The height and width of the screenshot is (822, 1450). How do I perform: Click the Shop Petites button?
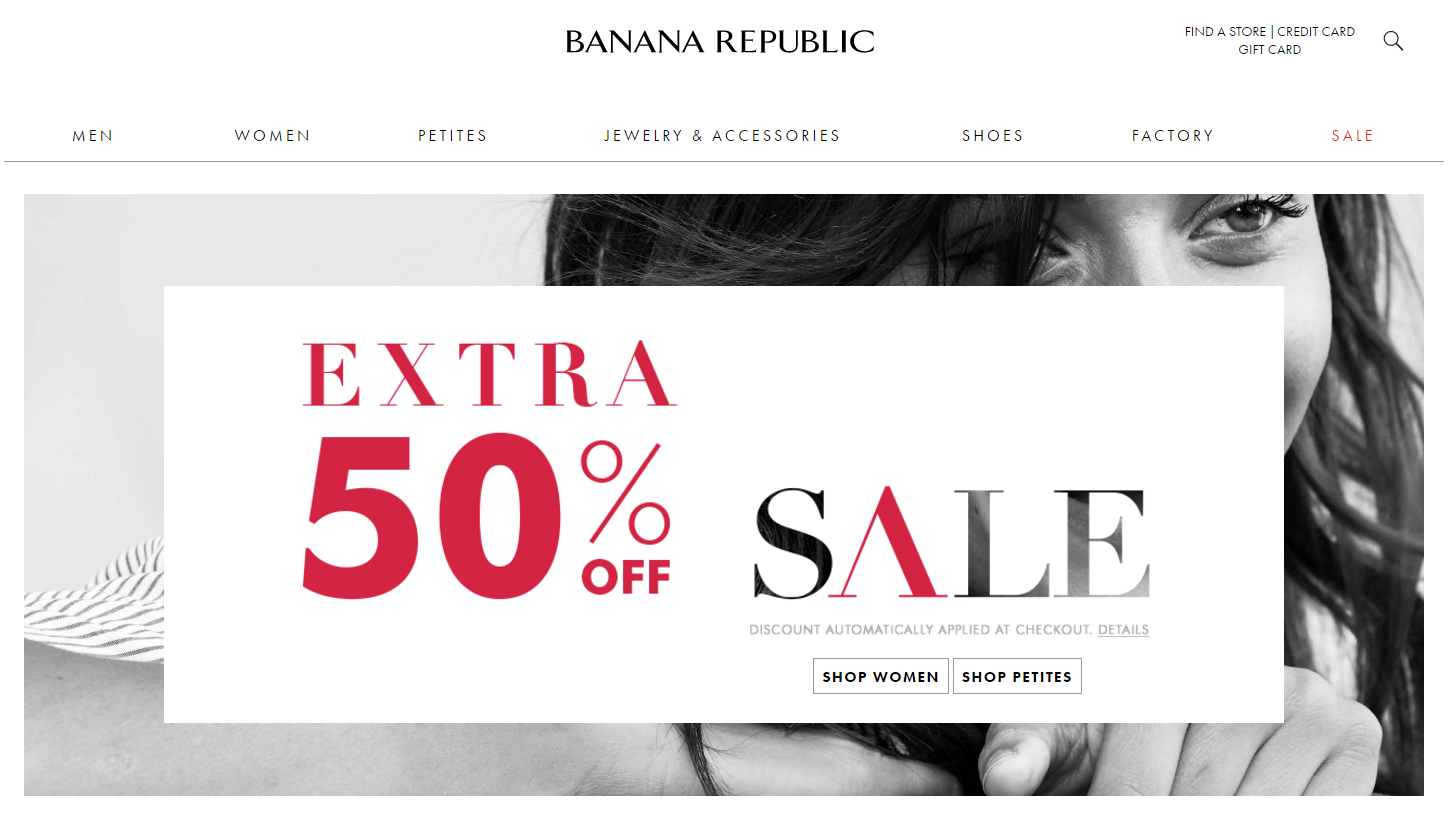coord(1017,677)
